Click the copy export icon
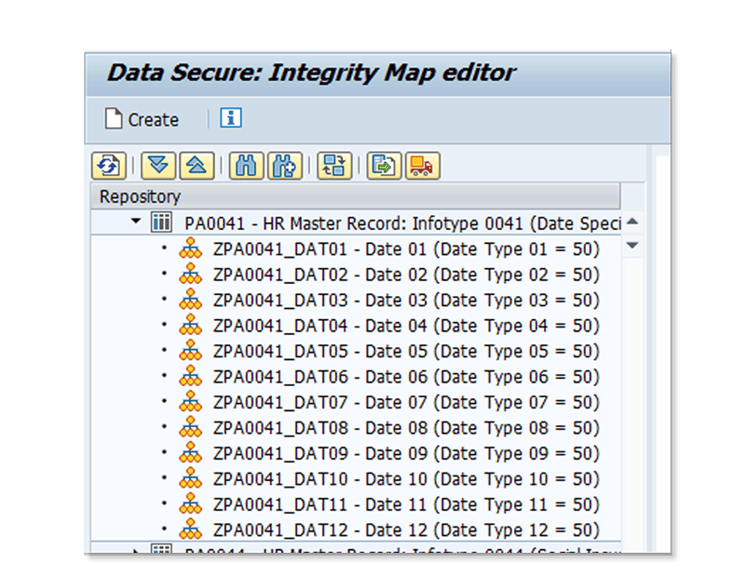The image size is (745, 576). [x=384, y=166]
